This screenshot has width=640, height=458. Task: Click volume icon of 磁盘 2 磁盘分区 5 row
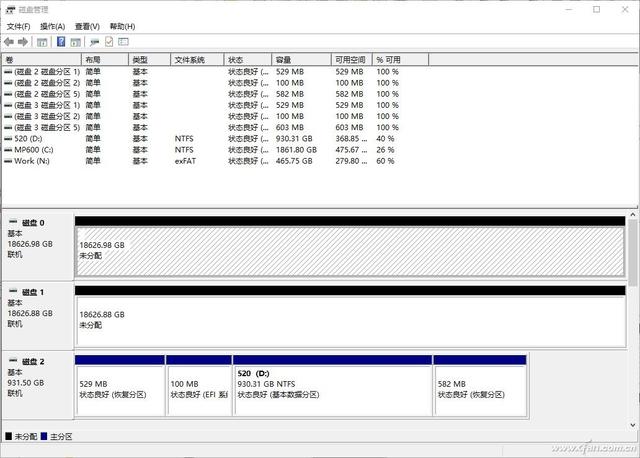coord(8,94)
